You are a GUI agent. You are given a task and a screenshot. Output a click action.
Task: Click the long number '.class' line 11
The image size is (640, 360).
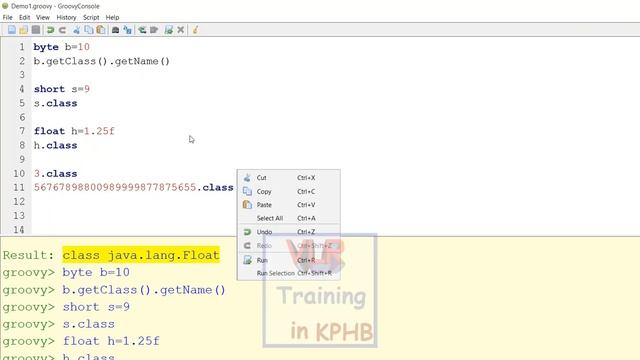coord(133,187)
